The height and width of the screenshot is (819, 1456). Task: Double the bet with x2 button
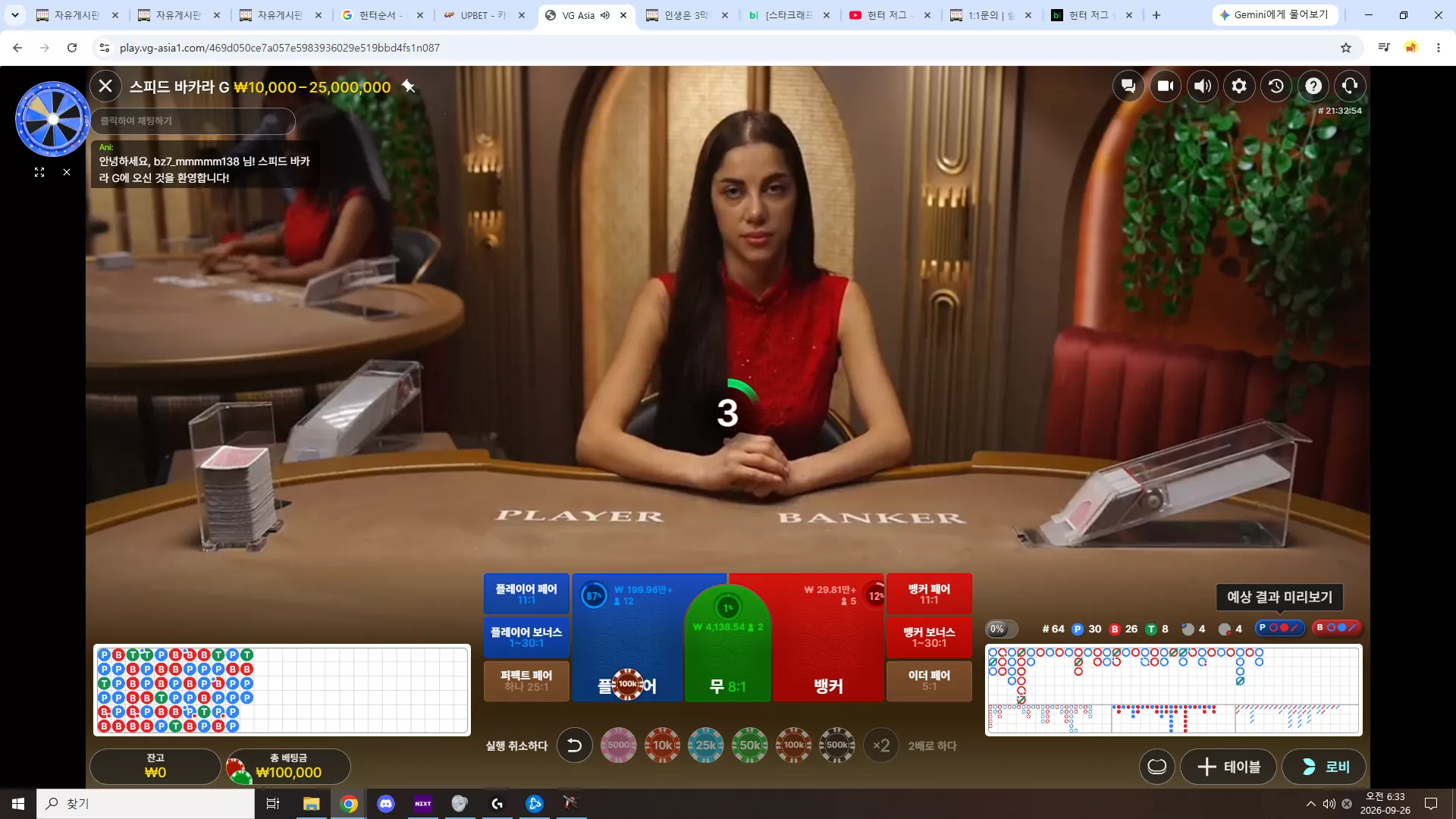(880, 745)
